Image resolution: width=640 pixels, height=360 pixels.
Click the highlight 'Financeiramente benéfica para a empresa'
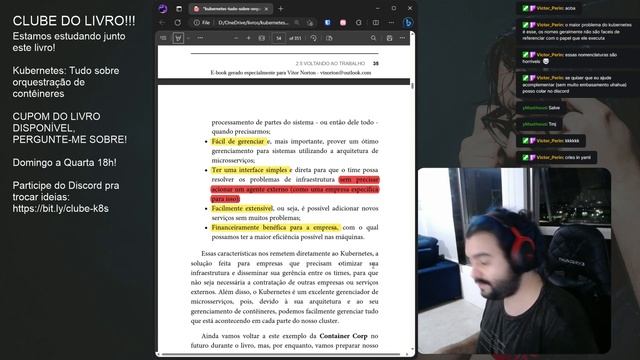[x=276, y=227]
